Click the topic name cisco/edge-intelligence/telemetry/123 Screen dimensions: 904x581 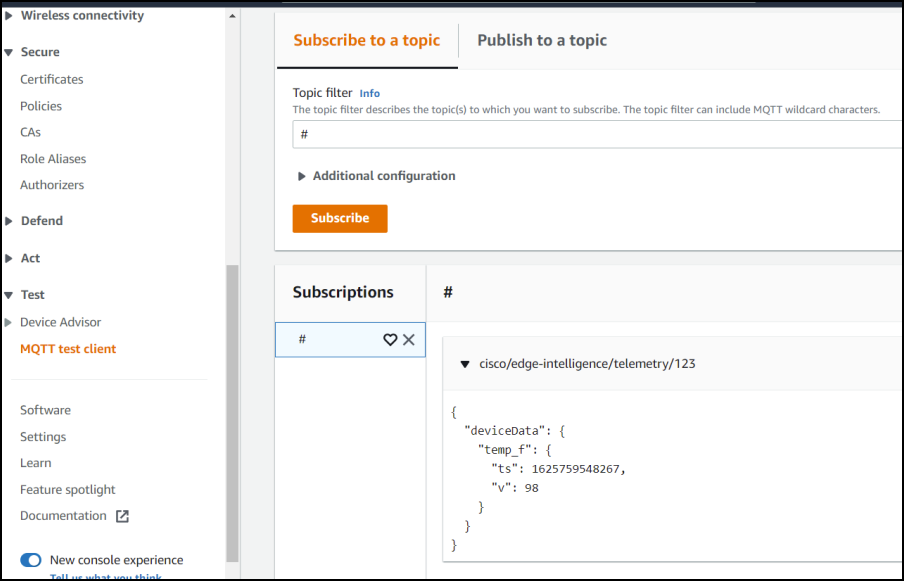tap(587, 364)
